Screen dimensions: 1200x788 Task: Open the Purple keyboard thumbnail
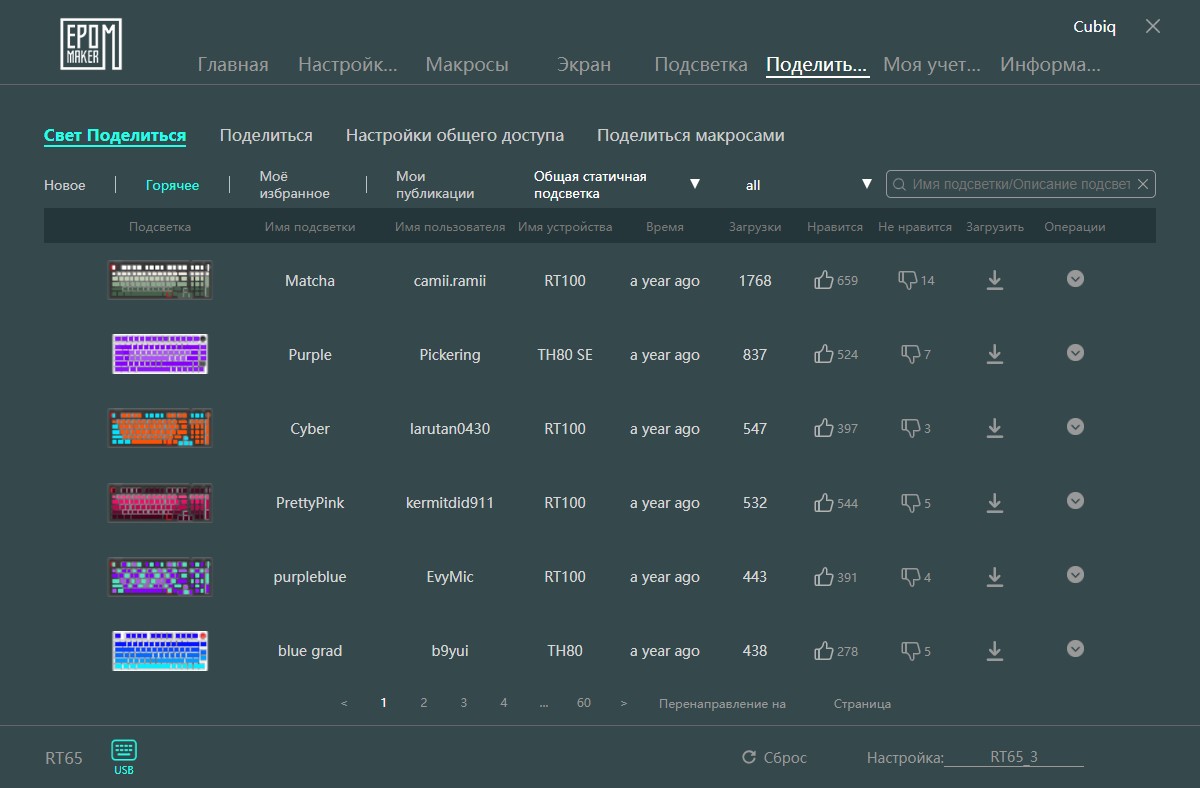(160, 354)
